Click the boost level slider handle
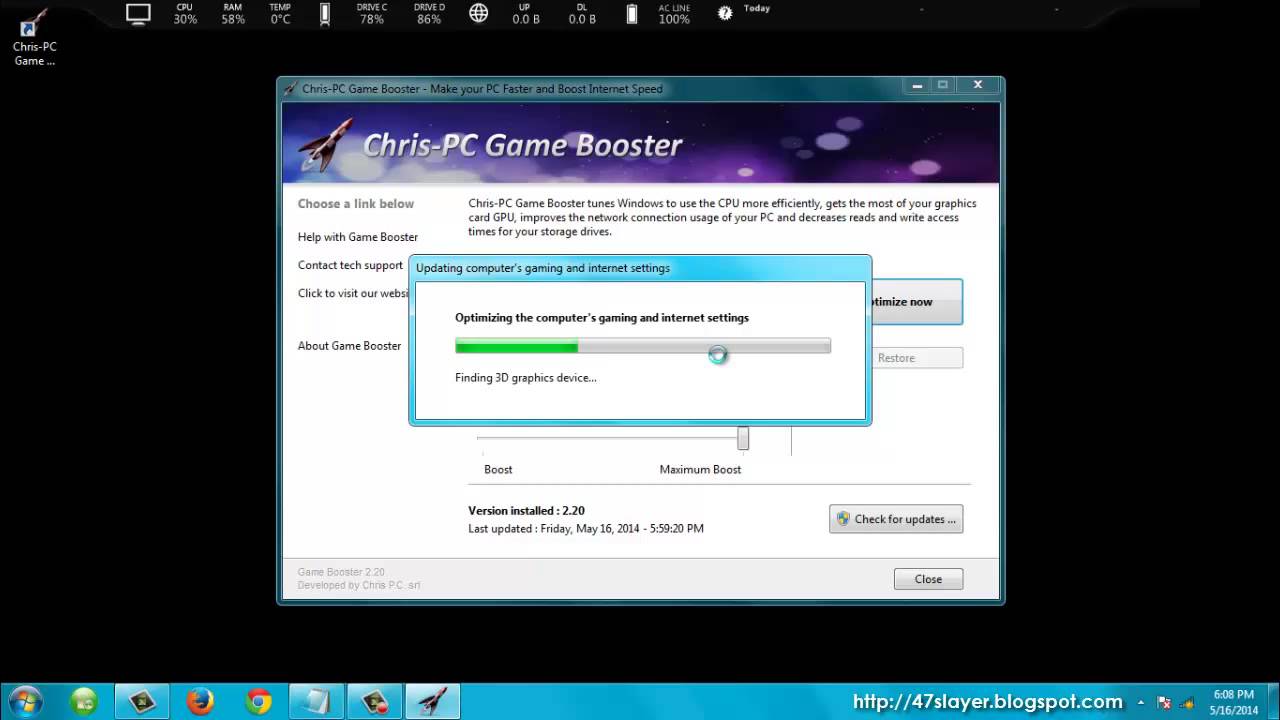The image size is (1280, 720). tap(743, 438)
